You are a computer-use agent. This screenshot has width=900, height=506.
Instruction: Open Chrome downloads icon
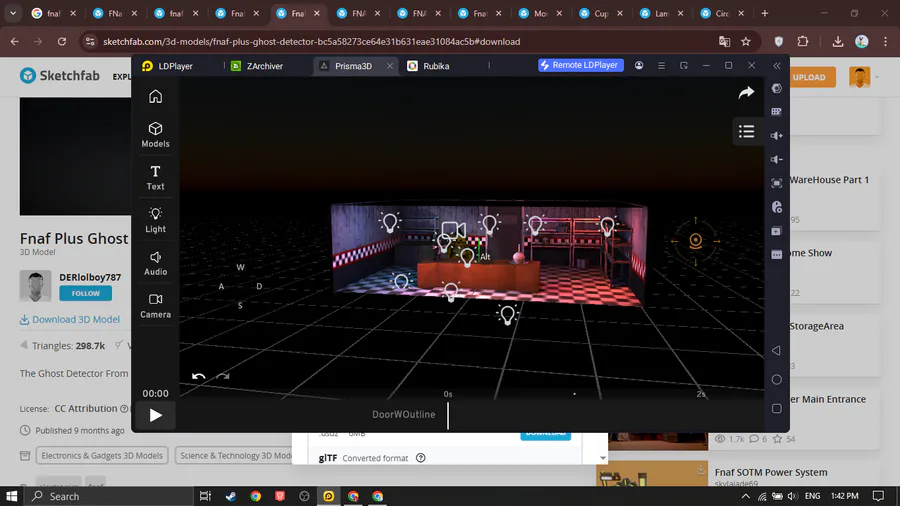point(837,41)
